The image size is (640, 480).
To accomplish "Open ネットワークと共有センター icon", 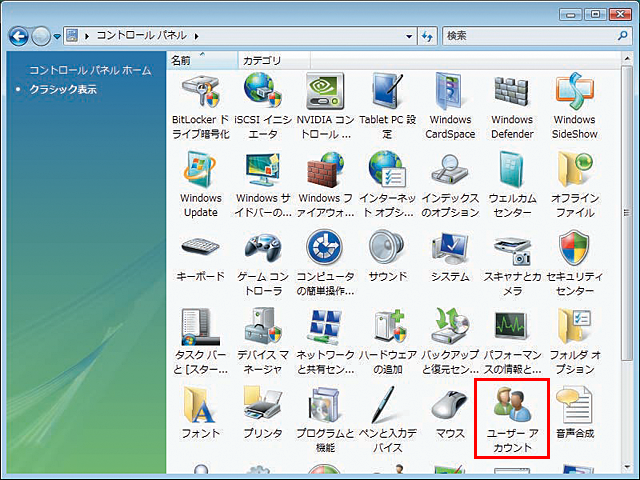I will coord(325,341).
